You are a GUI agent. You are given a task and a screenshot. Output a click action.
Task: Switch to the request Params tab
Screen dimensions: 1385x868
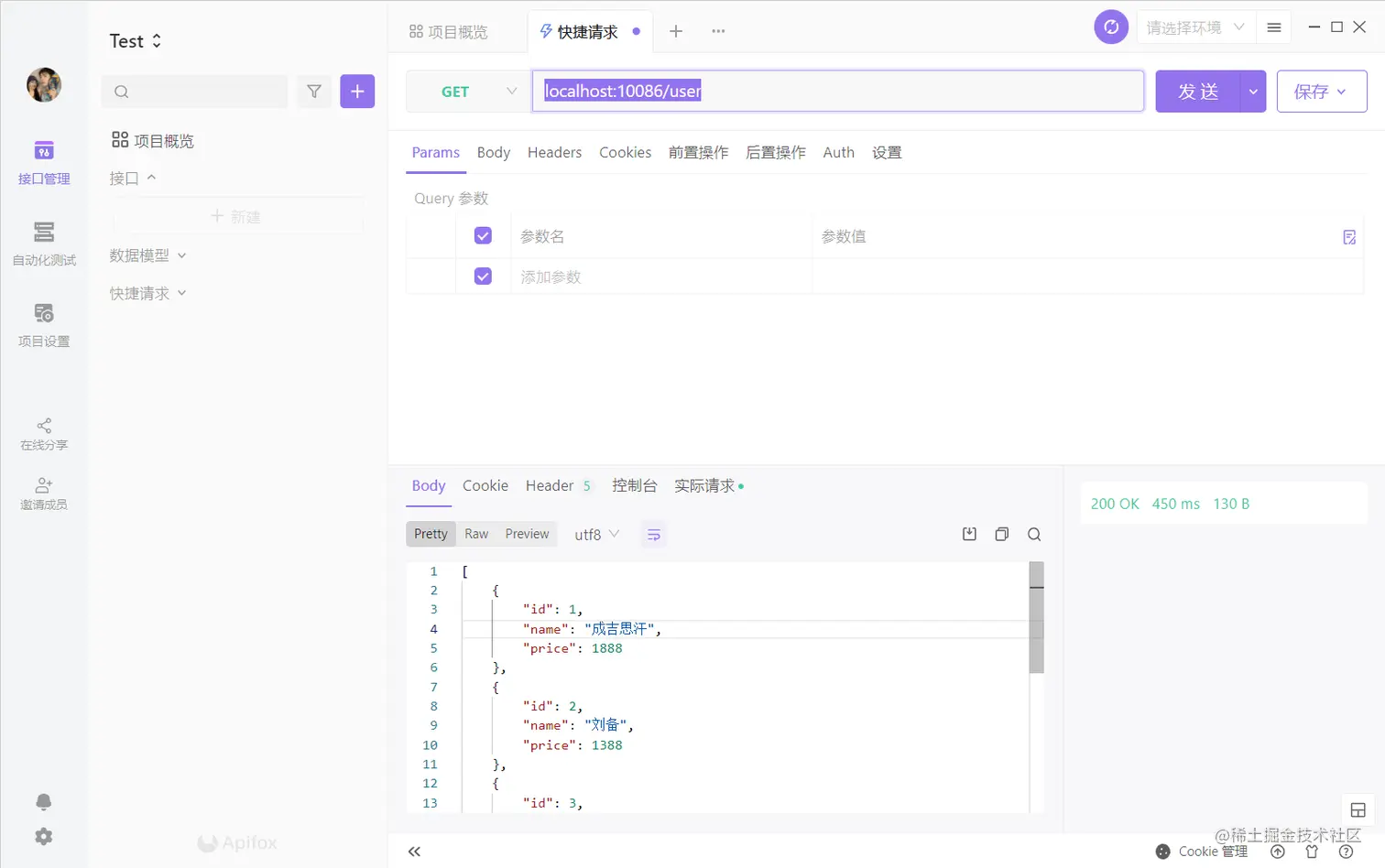(x=436, y=152)
